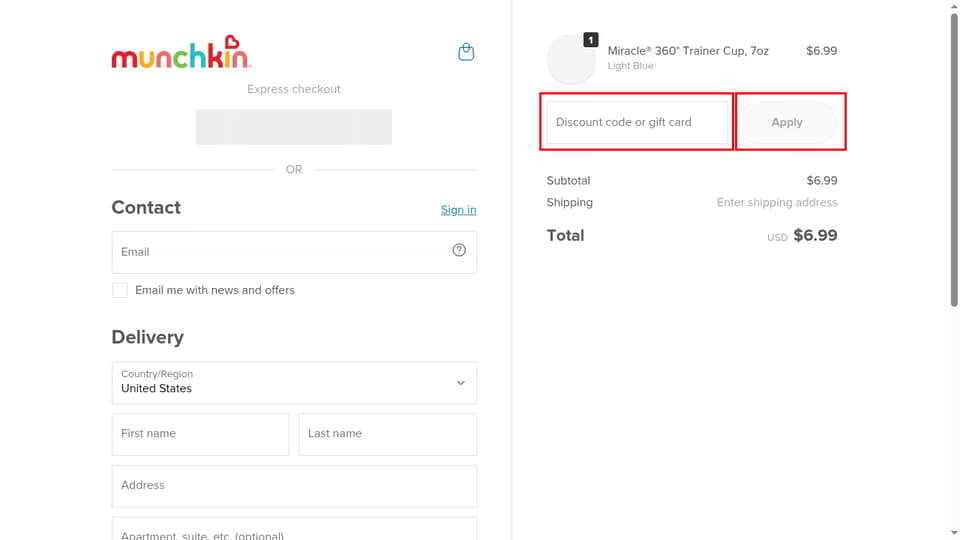Click the page vertical scrollbar
Image resolution: width=960 pixels, height=540 pixels.
(954, 159)
